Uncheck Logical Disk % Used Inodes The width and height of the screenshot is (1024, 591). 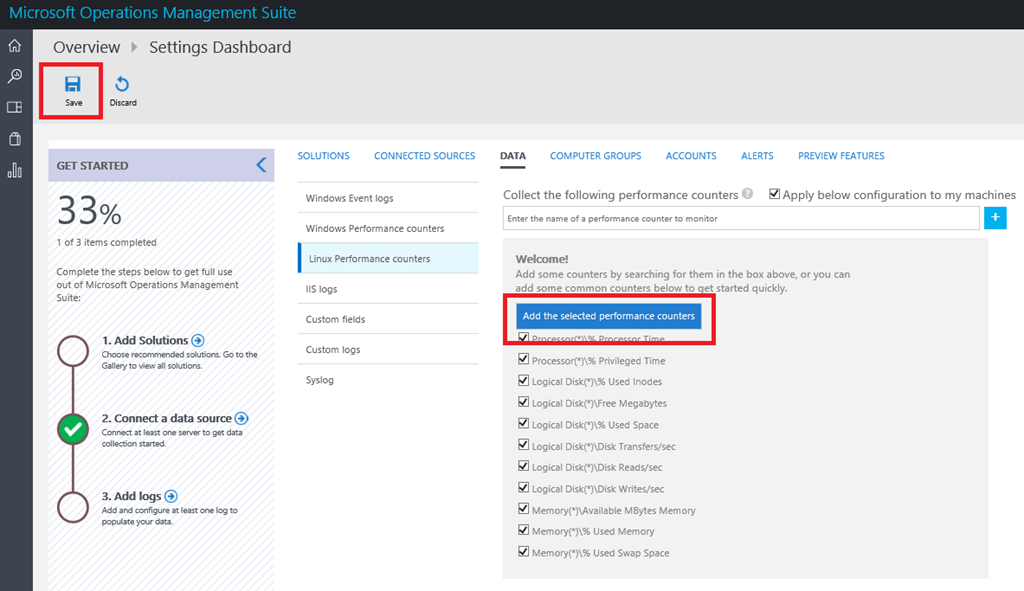coord(523,381)
